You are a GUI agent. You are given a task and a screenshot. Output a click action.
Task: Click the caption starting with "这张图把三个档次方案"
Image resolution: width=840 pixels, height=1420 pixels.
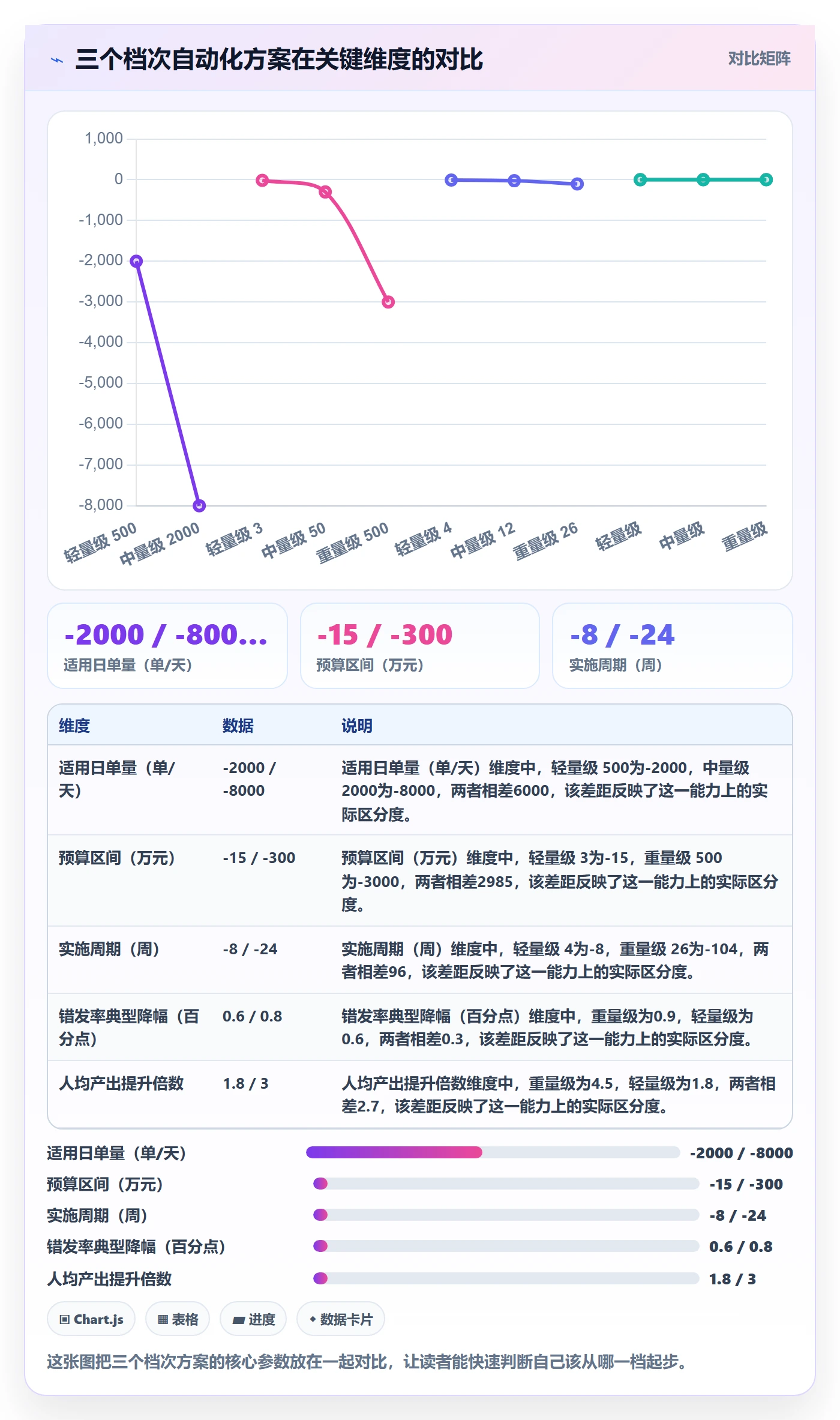pos(367,1362)
